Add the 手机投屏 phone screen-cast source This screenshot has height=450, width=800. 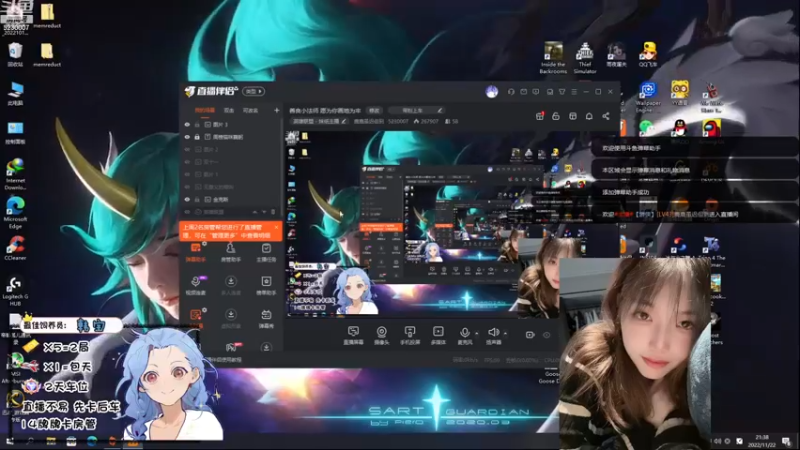click(410, 335)
